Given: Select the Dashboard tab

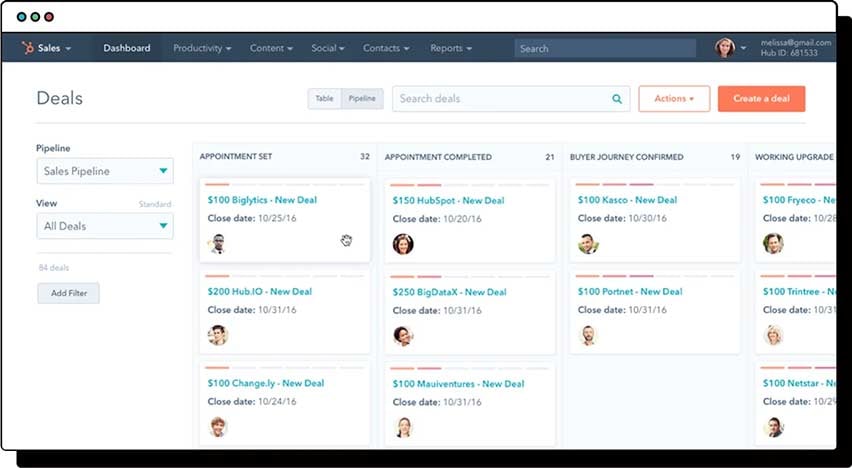Looking at the screenshot, I should click(127, 48).
